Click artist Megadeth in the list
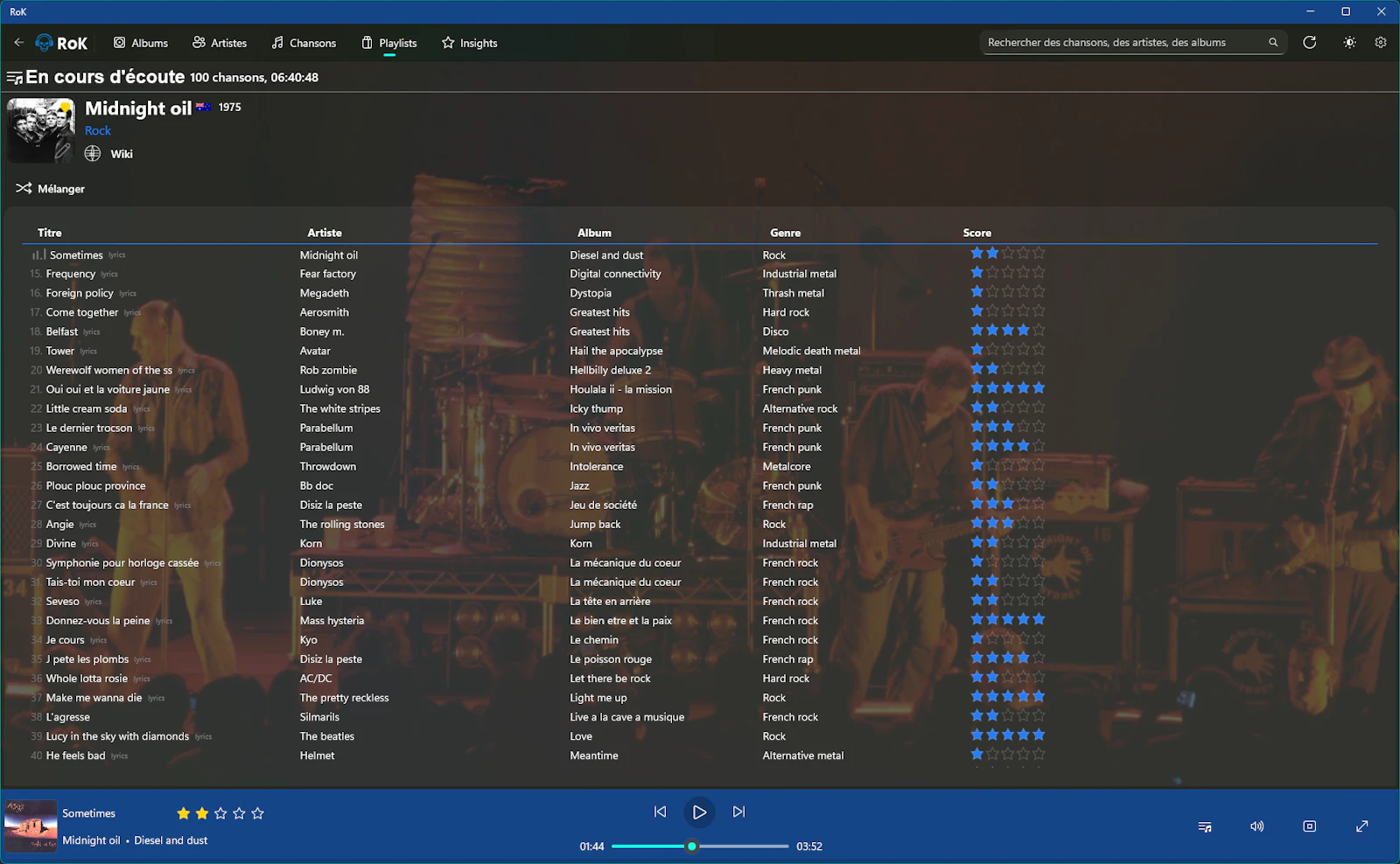 coord(325,293)
